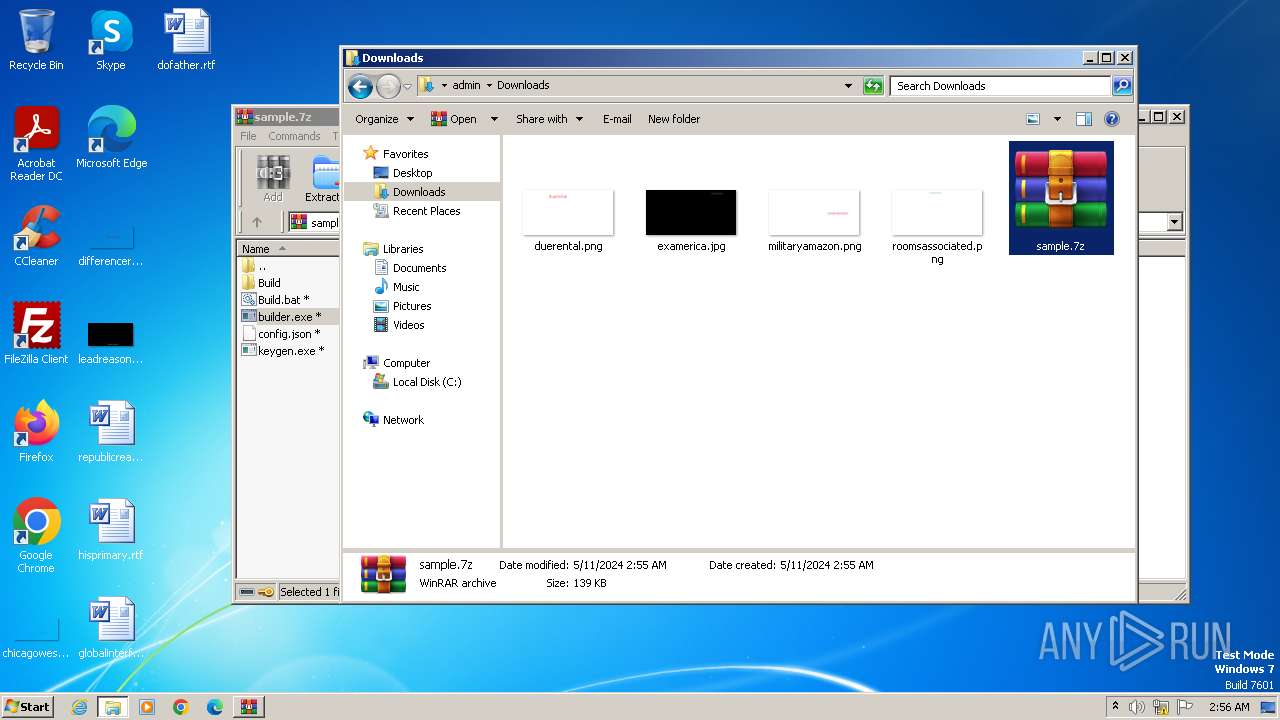Select the sample.7z archive file
Screen dimensions: 1280x720
pos(1060,198)
